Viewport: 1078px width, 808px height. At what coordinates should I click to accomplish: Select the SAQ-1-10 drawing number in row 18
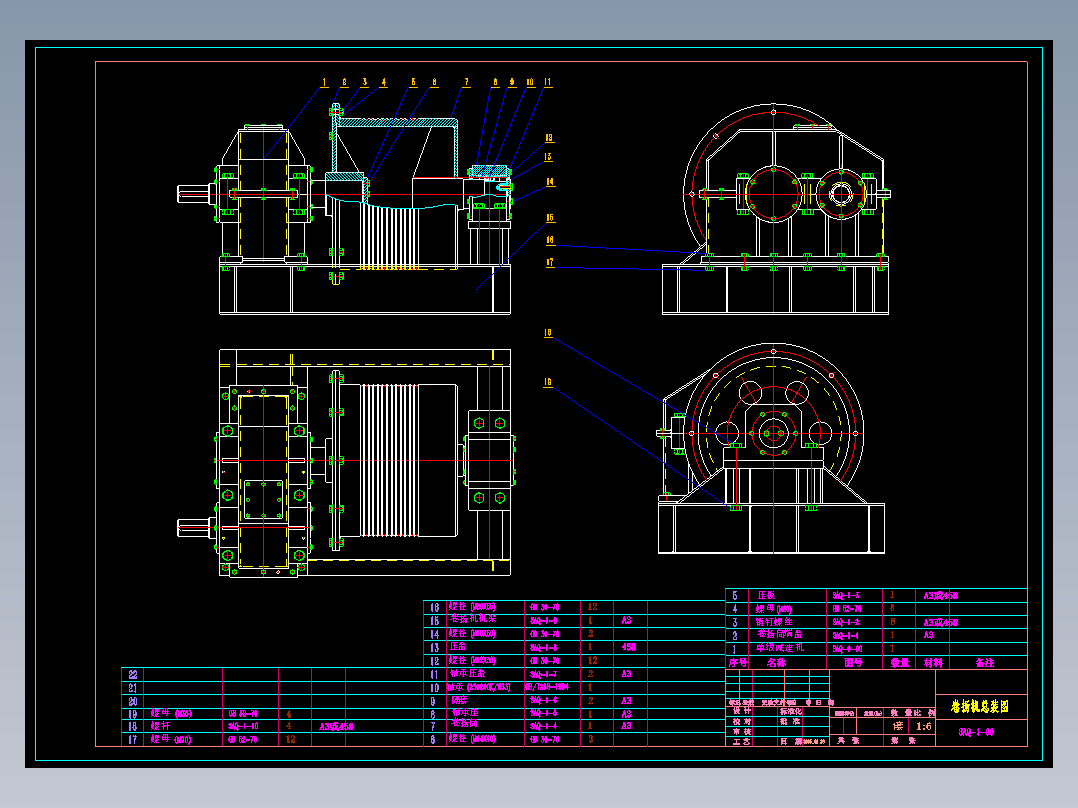pyautogui.click(x=243, y=726)
